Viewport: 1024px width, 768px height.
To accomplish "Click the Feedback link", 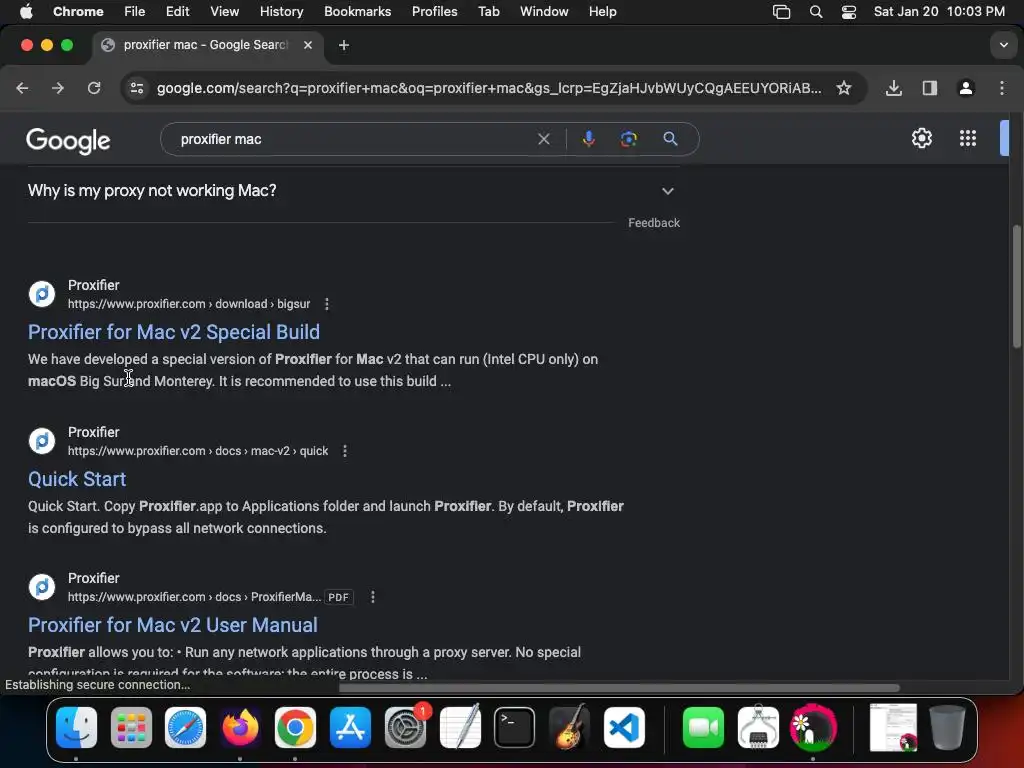I will pyautogui.click(x=654, y=223).
